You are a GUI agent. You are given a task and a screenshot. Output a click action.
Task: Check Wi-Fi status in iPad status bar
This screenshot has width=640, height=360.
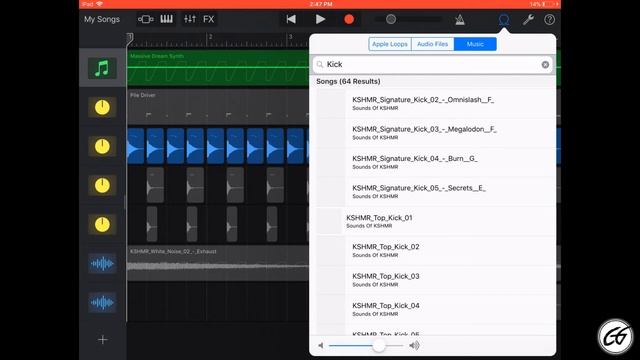click(99, 4)
